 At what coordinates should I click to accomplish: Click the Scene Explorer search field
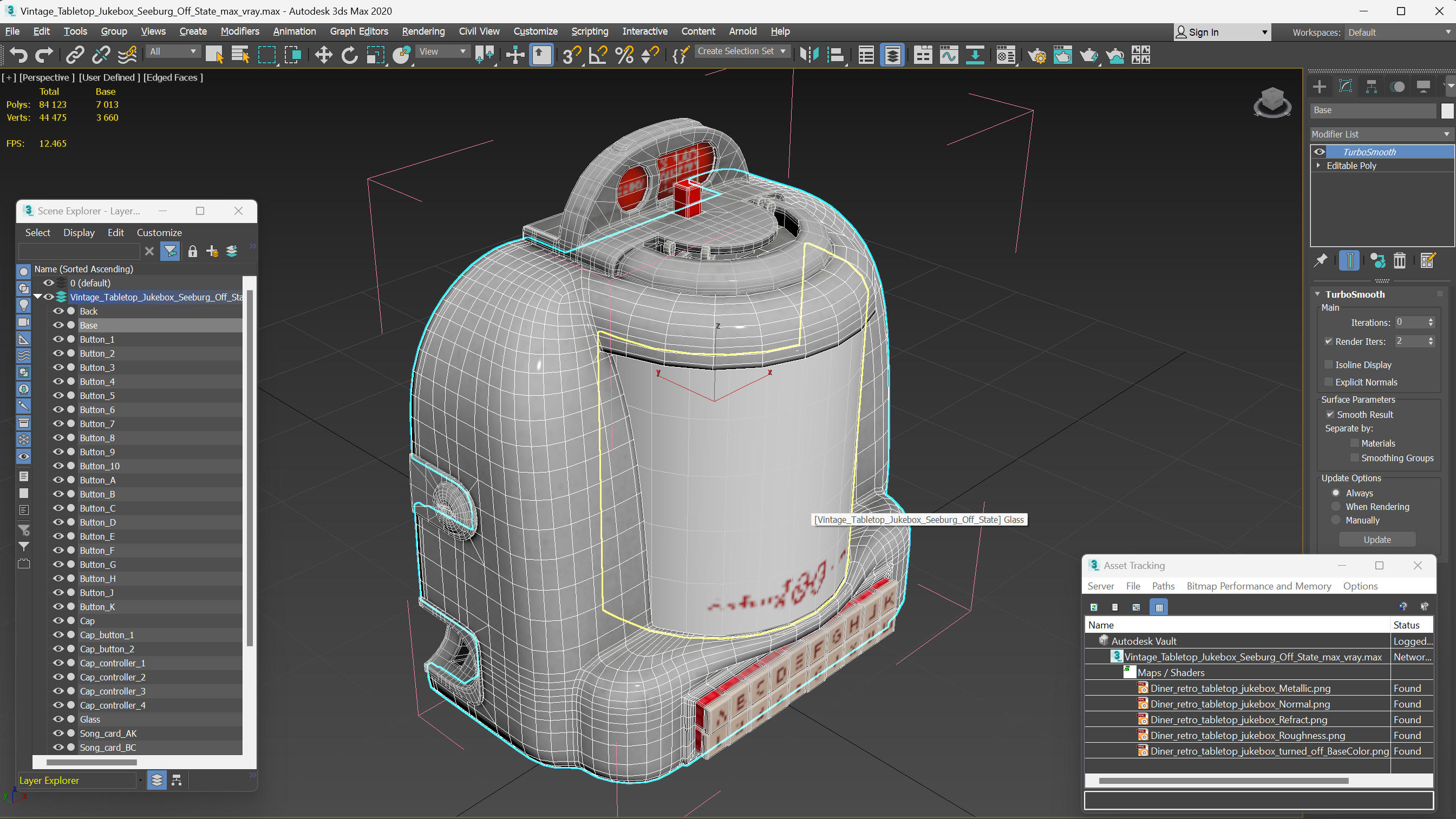(79, 251)
